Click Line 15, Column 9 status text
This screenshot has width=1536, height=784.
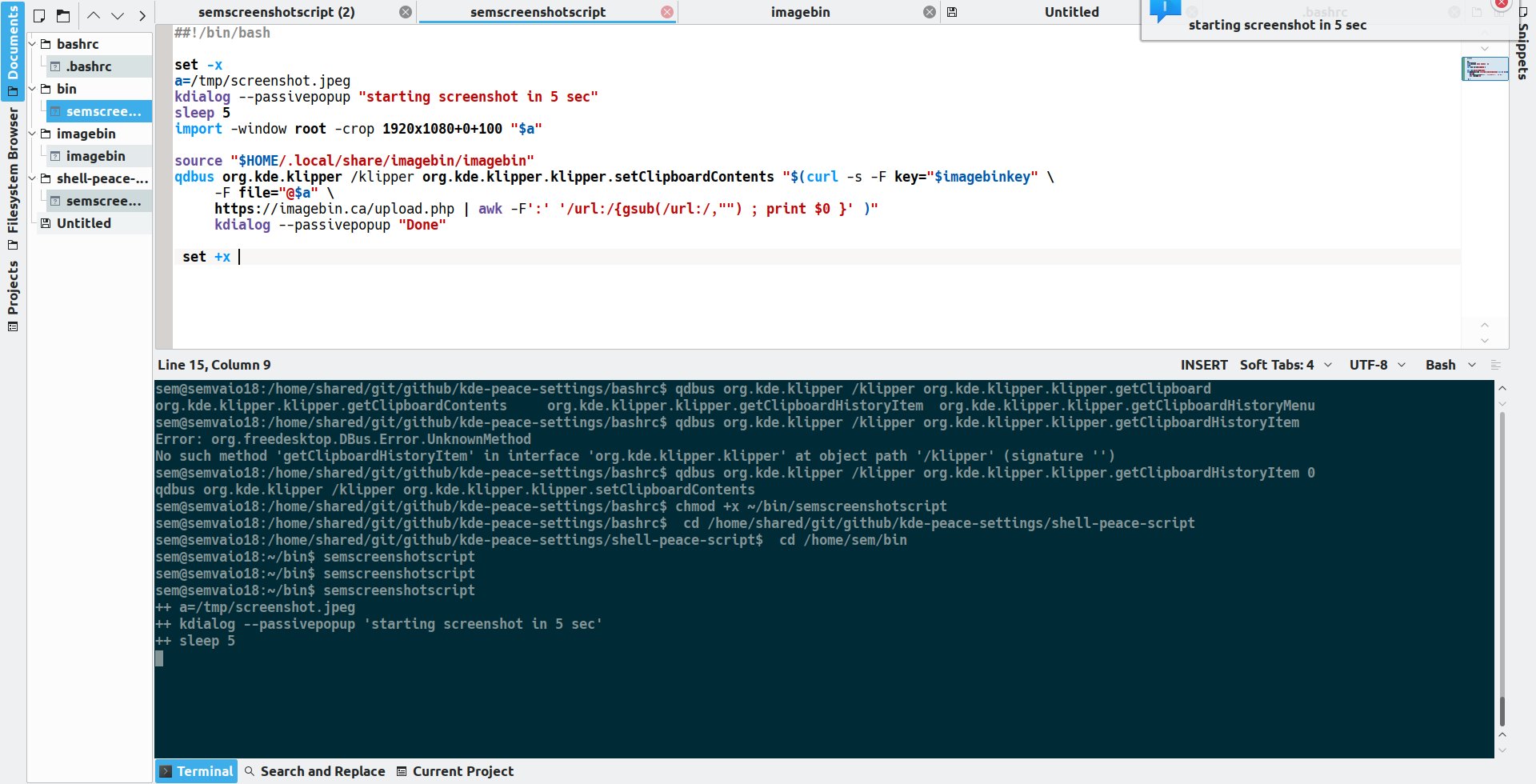click(214, 365)
